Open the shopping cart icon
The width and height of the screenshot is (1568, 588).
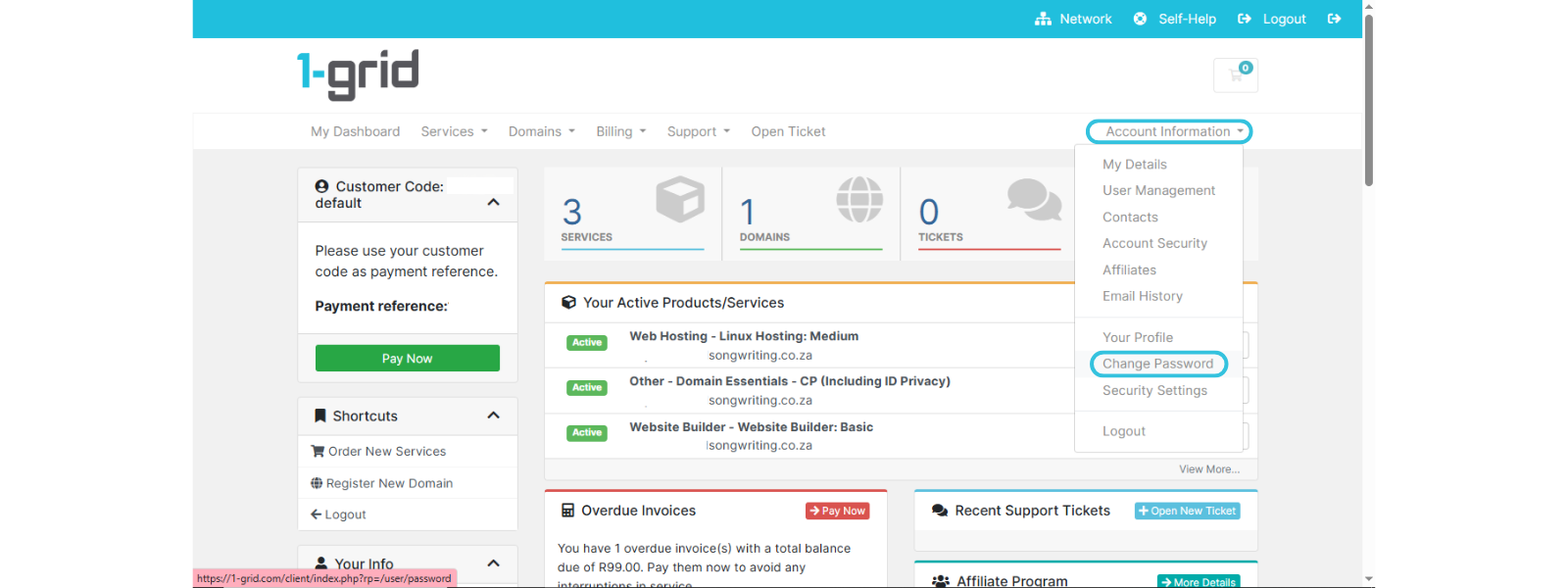pos(1235,75)
